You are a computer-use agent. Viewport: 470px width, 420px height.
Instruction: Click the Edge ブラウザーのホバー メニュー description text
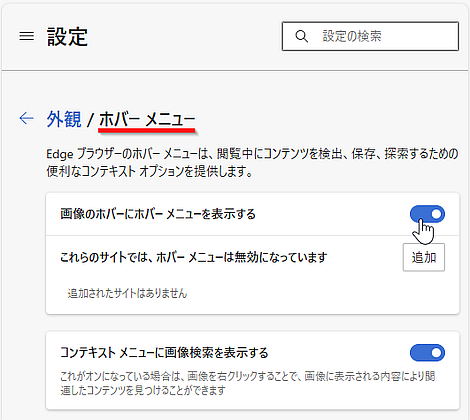(x=252, y=162)
